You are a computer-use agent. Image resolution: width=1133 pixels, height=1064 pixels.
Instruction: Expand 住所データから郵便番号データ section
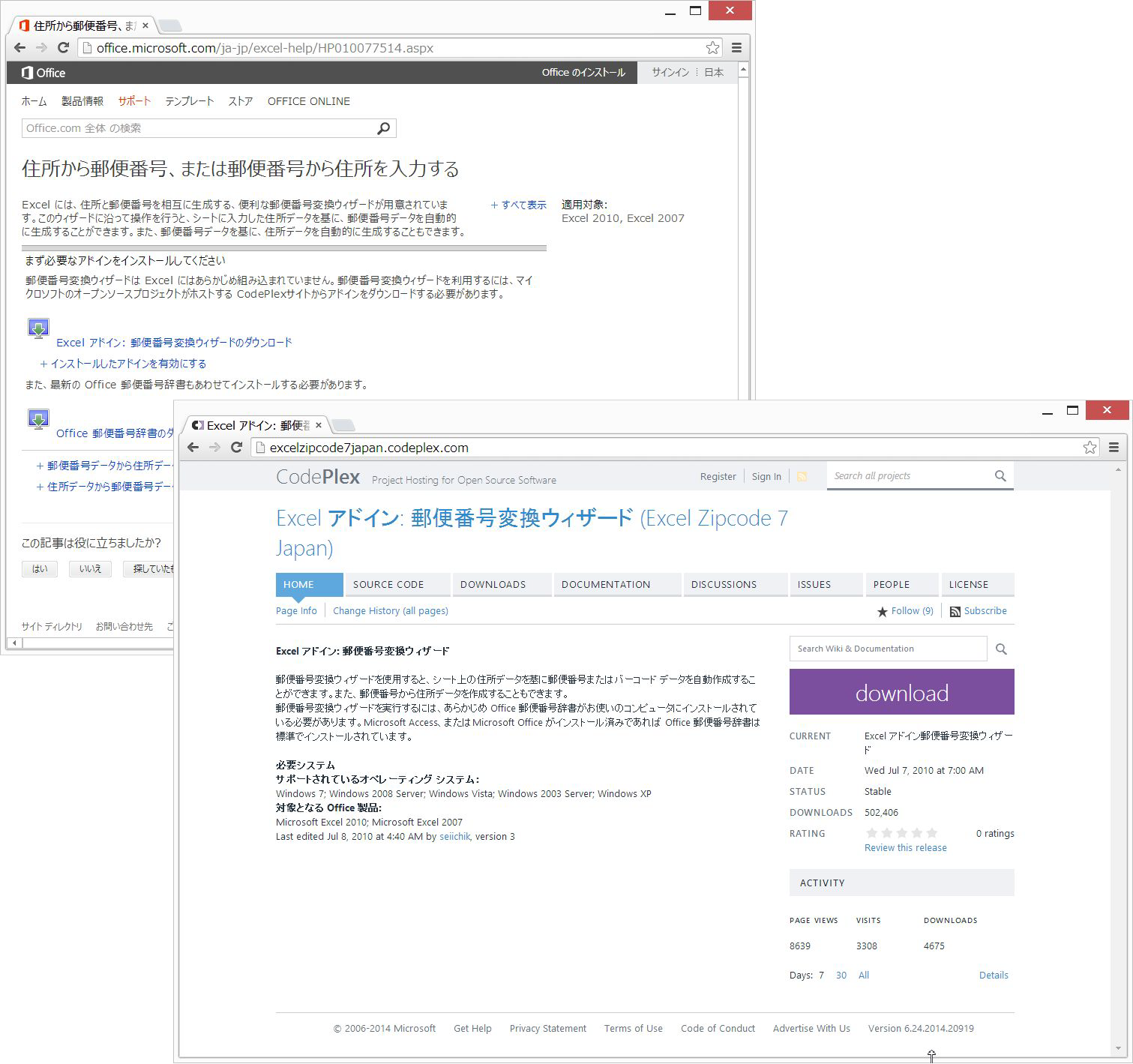click(106, 487)
